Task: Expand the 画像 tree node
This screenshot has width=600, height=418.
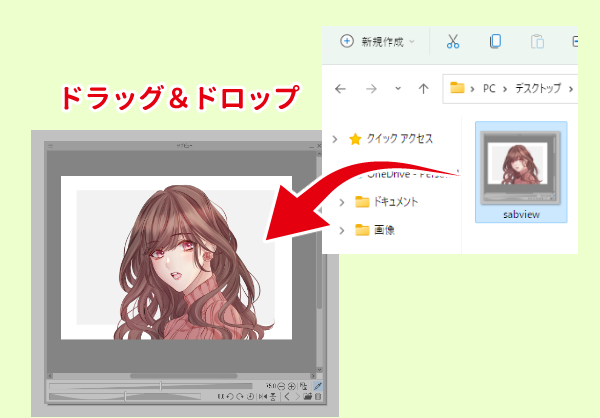Action: pos(342,230)
